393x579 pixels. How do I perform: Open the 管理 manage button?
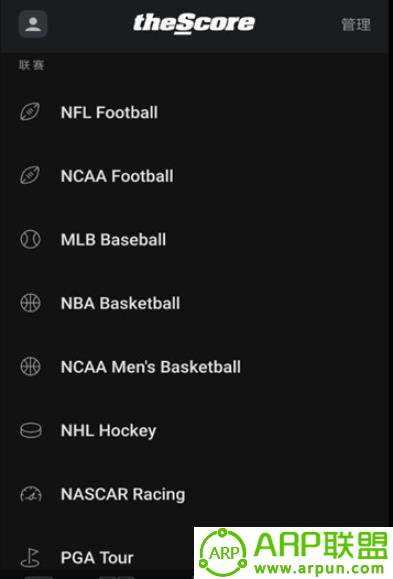pyautogui.click(x=356, y=25)
